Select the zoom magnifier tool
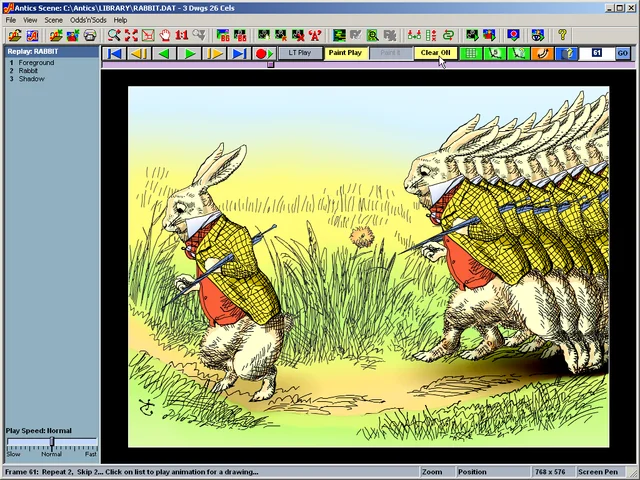The width and height of the screenshot is (640, 480). point(114,36)
